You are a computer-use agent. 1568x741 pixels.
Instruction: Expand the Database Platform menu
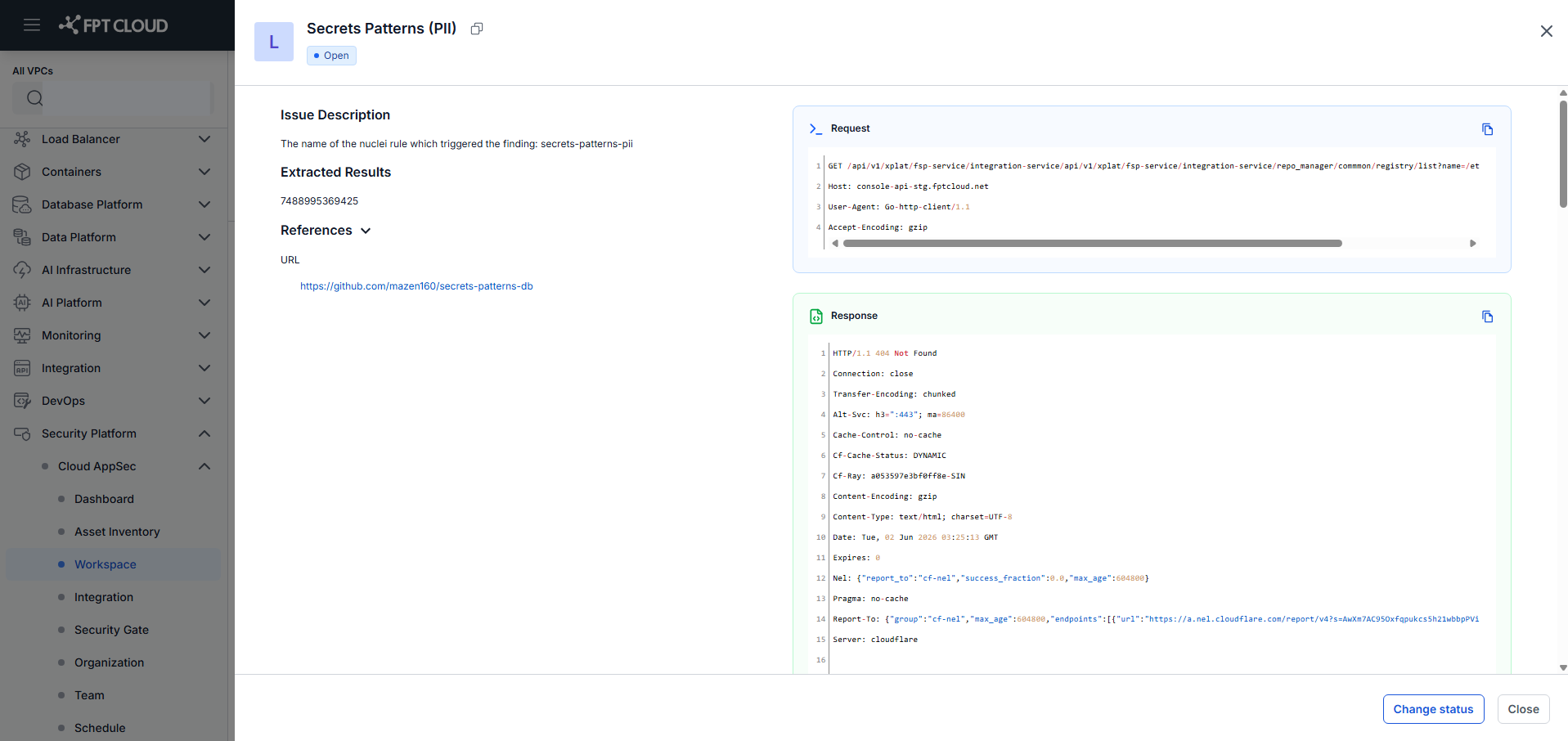(204, 204)
